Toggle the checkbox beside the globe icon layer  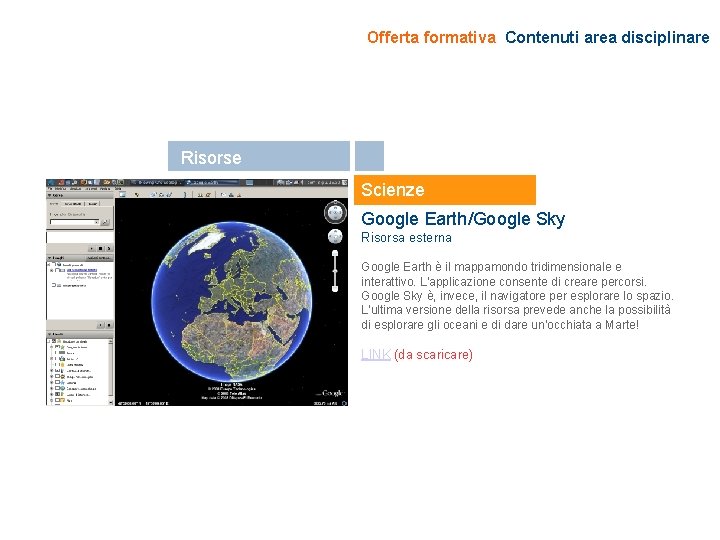(57, 388)
